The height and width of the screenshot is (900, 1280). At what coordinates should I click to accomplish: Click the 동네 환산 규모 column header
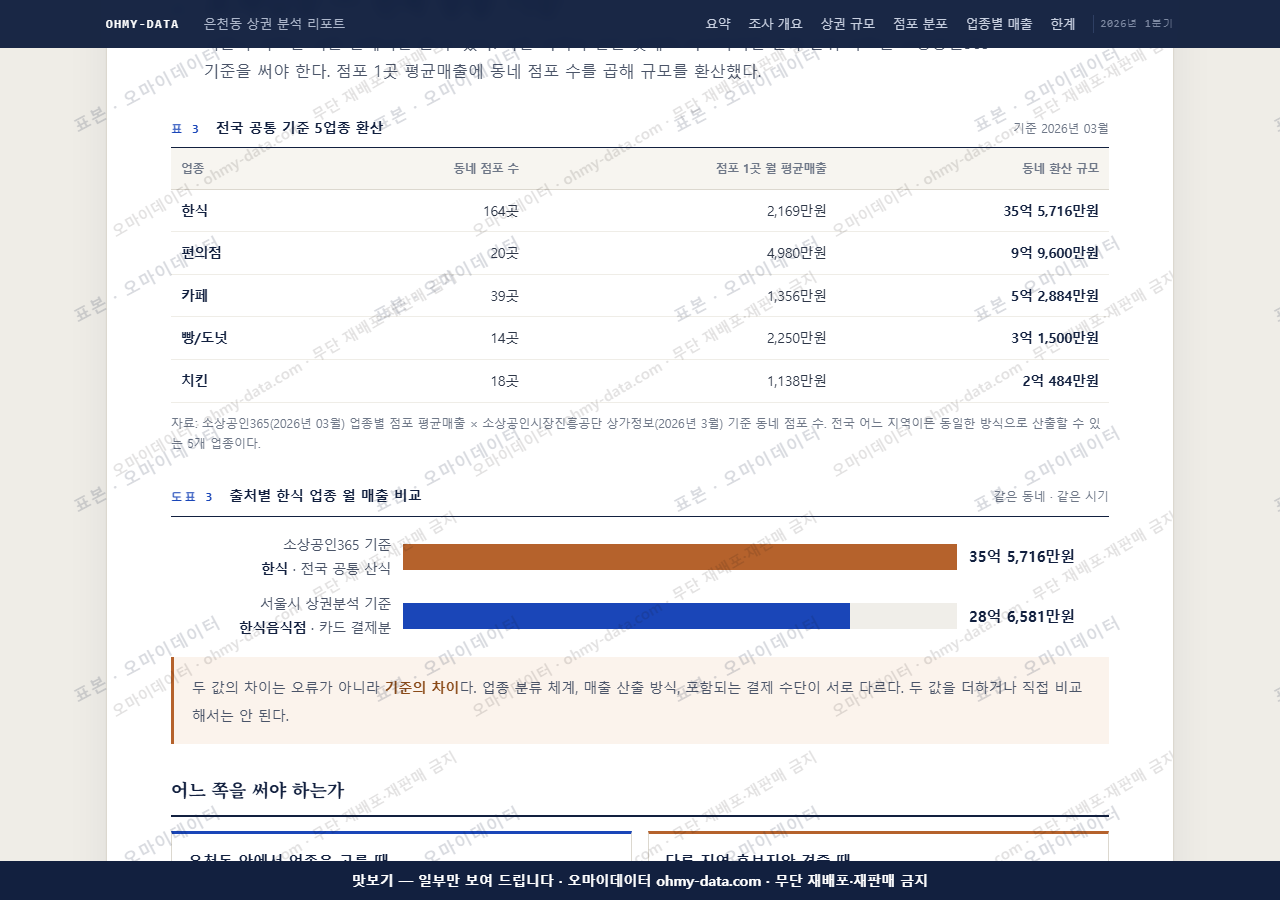[x=1060, y=168]
